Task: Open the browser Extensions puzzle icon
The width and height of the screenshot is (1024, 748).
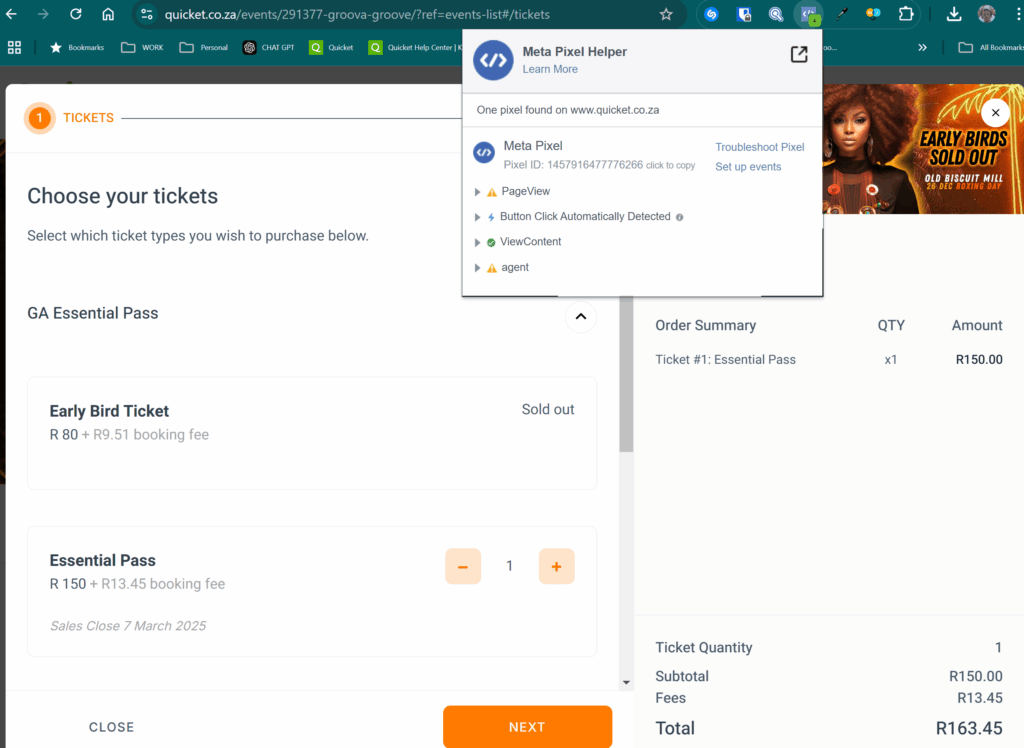Action: pos(906,14)
